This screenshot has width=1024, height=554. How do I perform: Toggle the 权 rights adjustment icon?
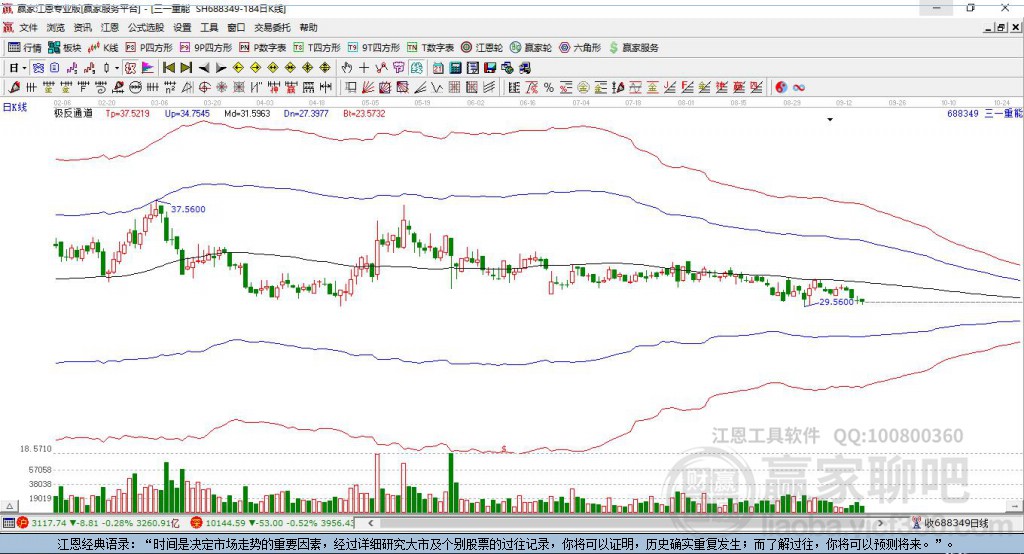(x=131, y=68)
